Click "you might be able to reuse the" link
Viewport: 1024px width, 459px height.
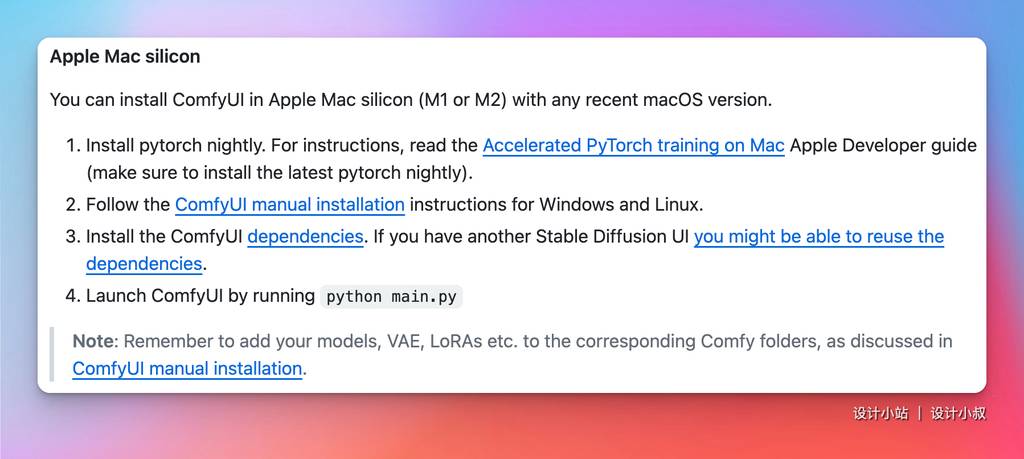click(x=818, y=236)
